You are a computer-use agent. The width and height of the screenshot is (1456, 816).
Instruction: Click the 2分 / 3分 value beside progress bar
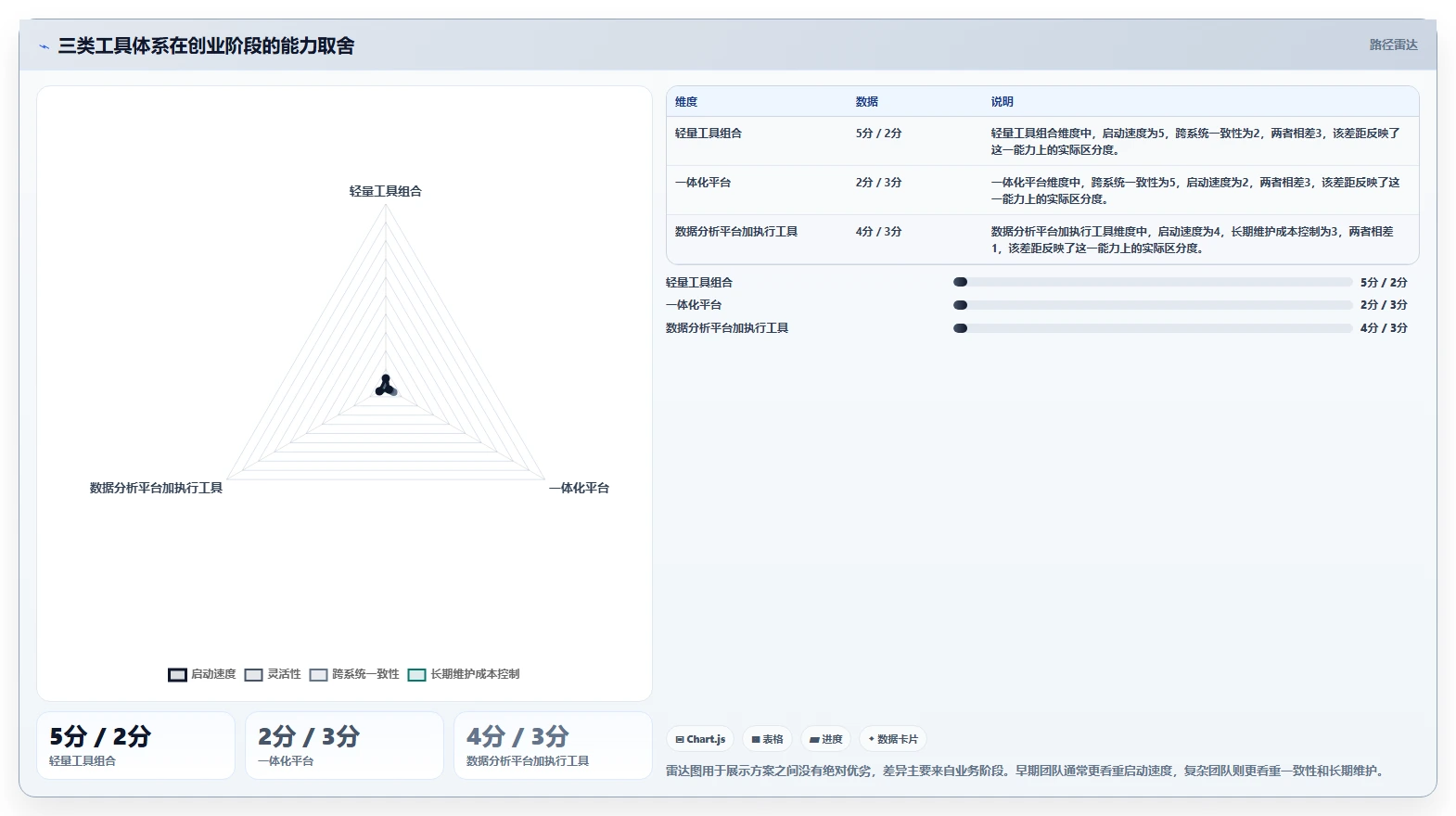pos(1384,305)
